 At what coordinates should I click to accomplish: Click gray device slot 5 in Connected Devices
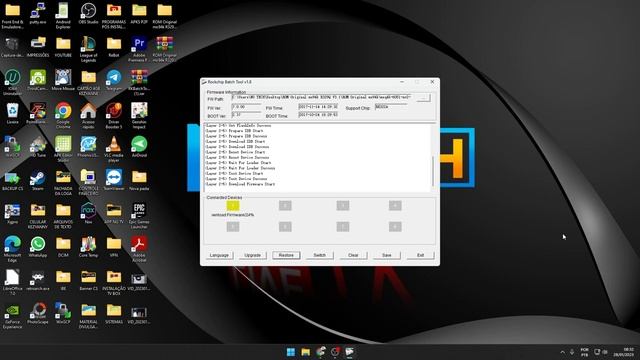pyautogui.click(x=233, y=227)
